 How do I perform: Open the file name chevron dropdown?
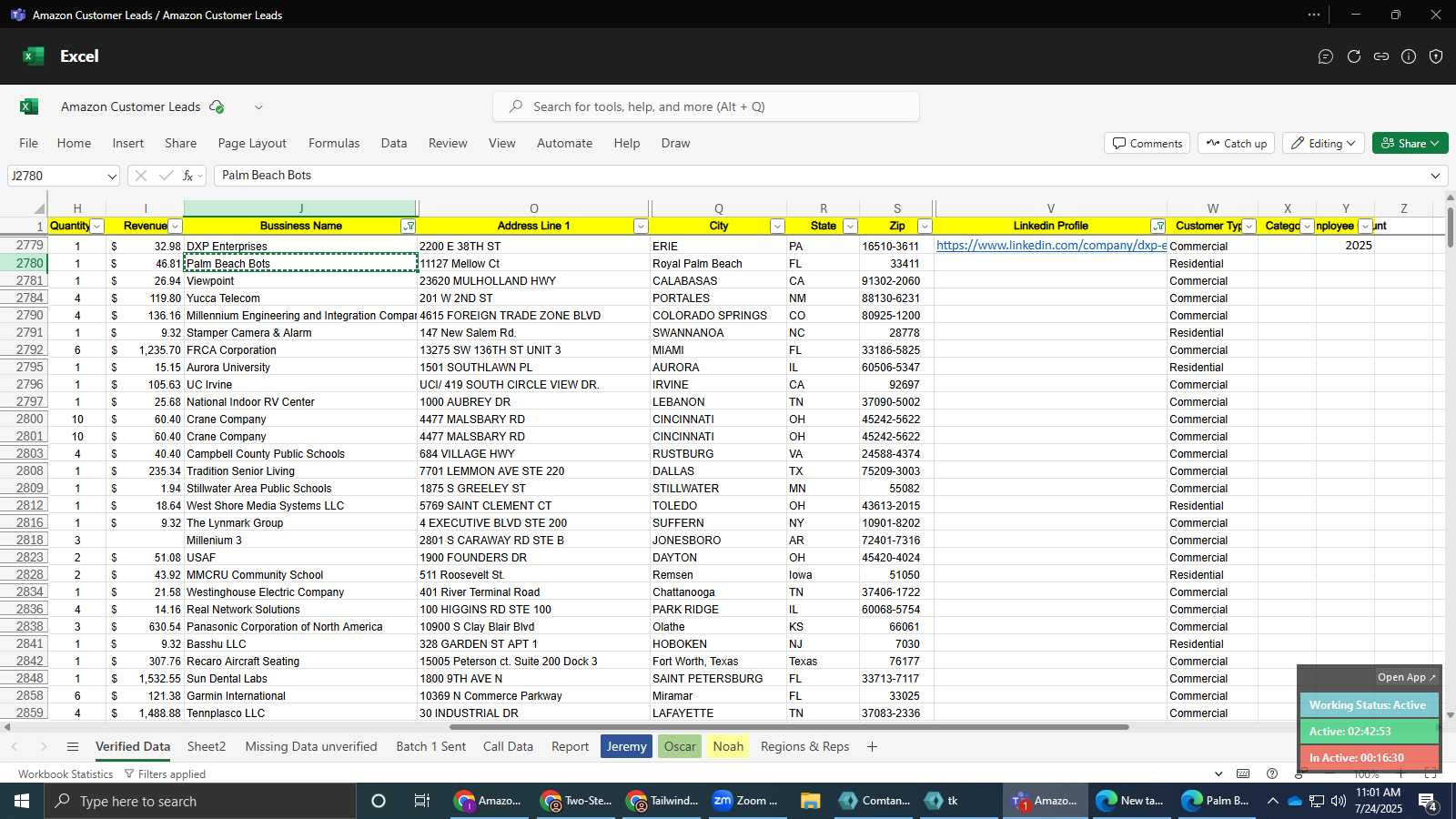pyautogui.click(x=258, y=107)
